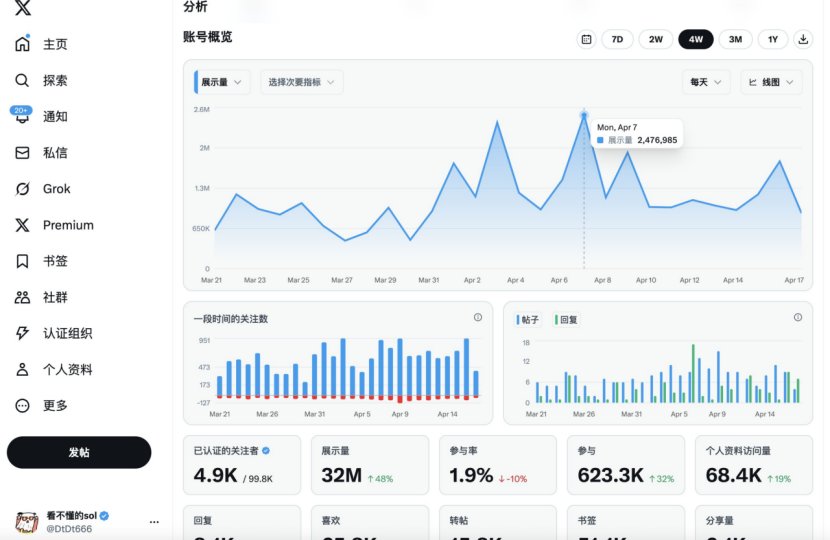Click the 一段时间的关注数 chart title
Viewport: 830px width, 540px height.
tap(231, 319)
